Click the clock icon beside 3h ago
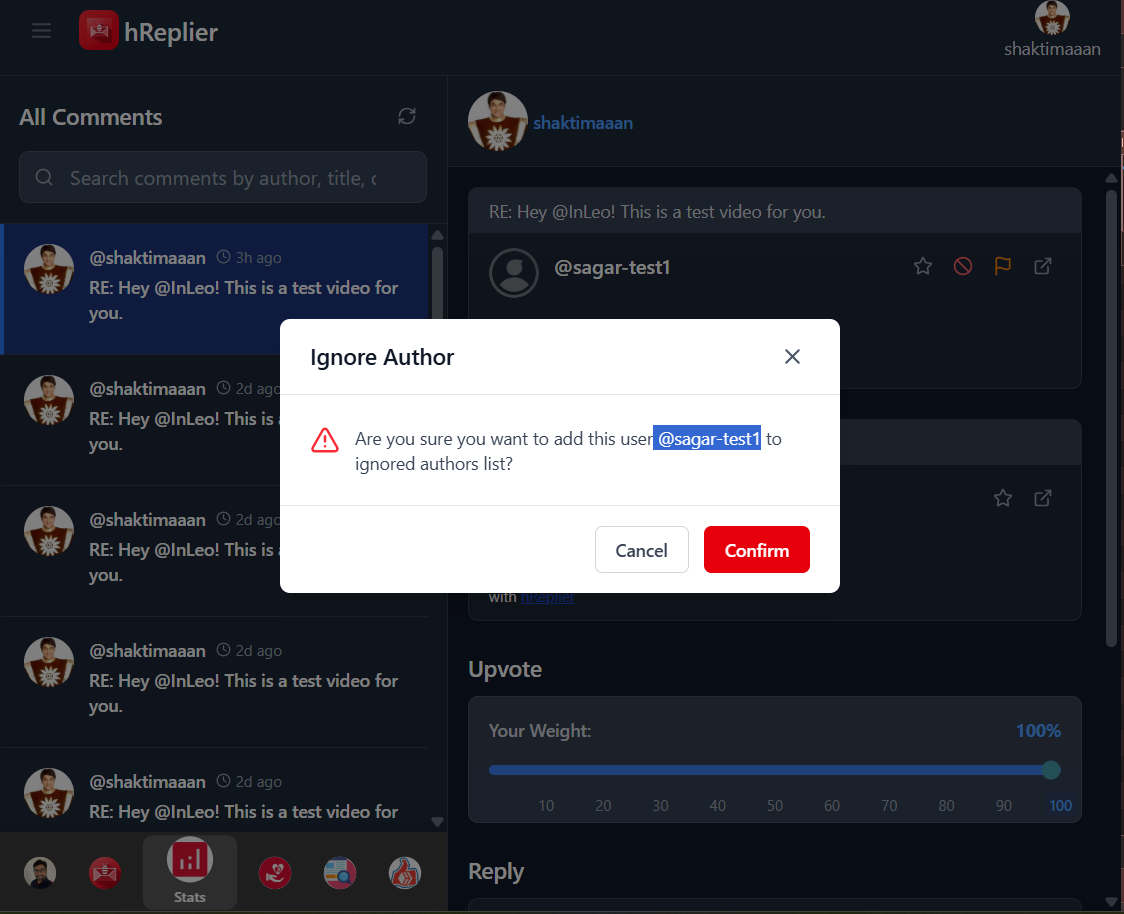 coord(224,257)
